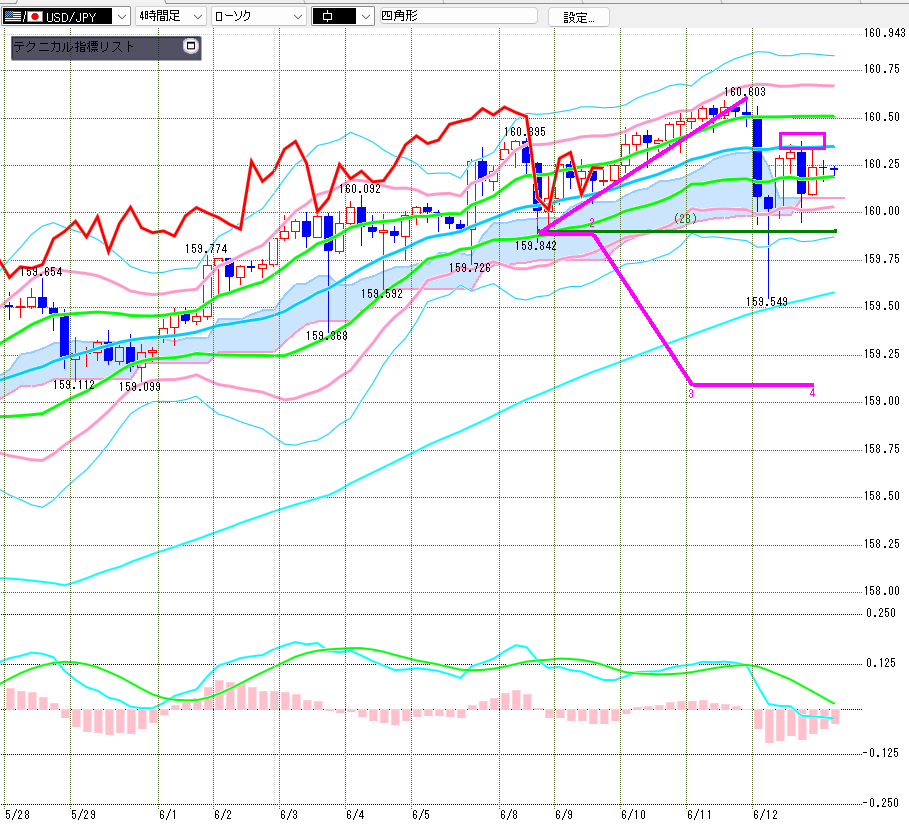Click the 四角形 shape field
The width and height of the screenshot is (909, 824).
pyautogui.click(x=458, y=16)
